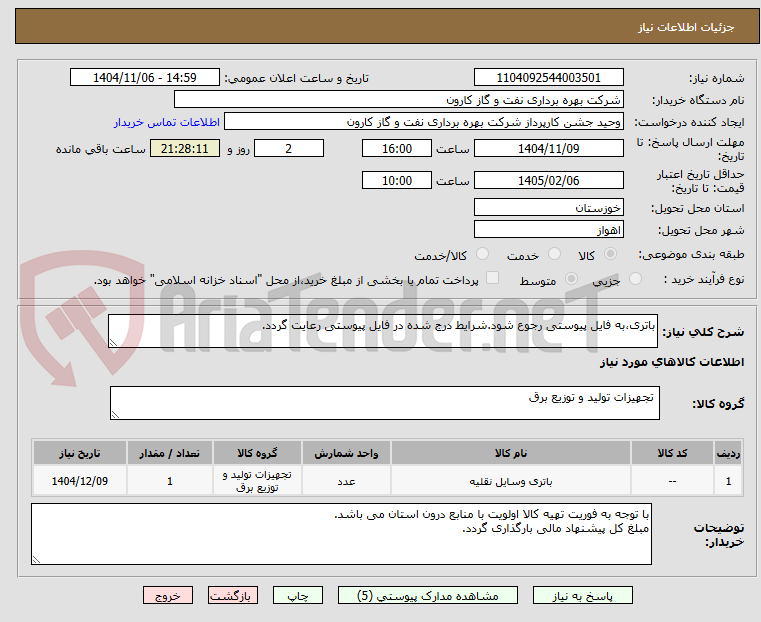The width and height of the screenshot is (761, 622).
Task: Click the گروه کالا textarea
Action: pyautogui.click(x=384, y=403)
